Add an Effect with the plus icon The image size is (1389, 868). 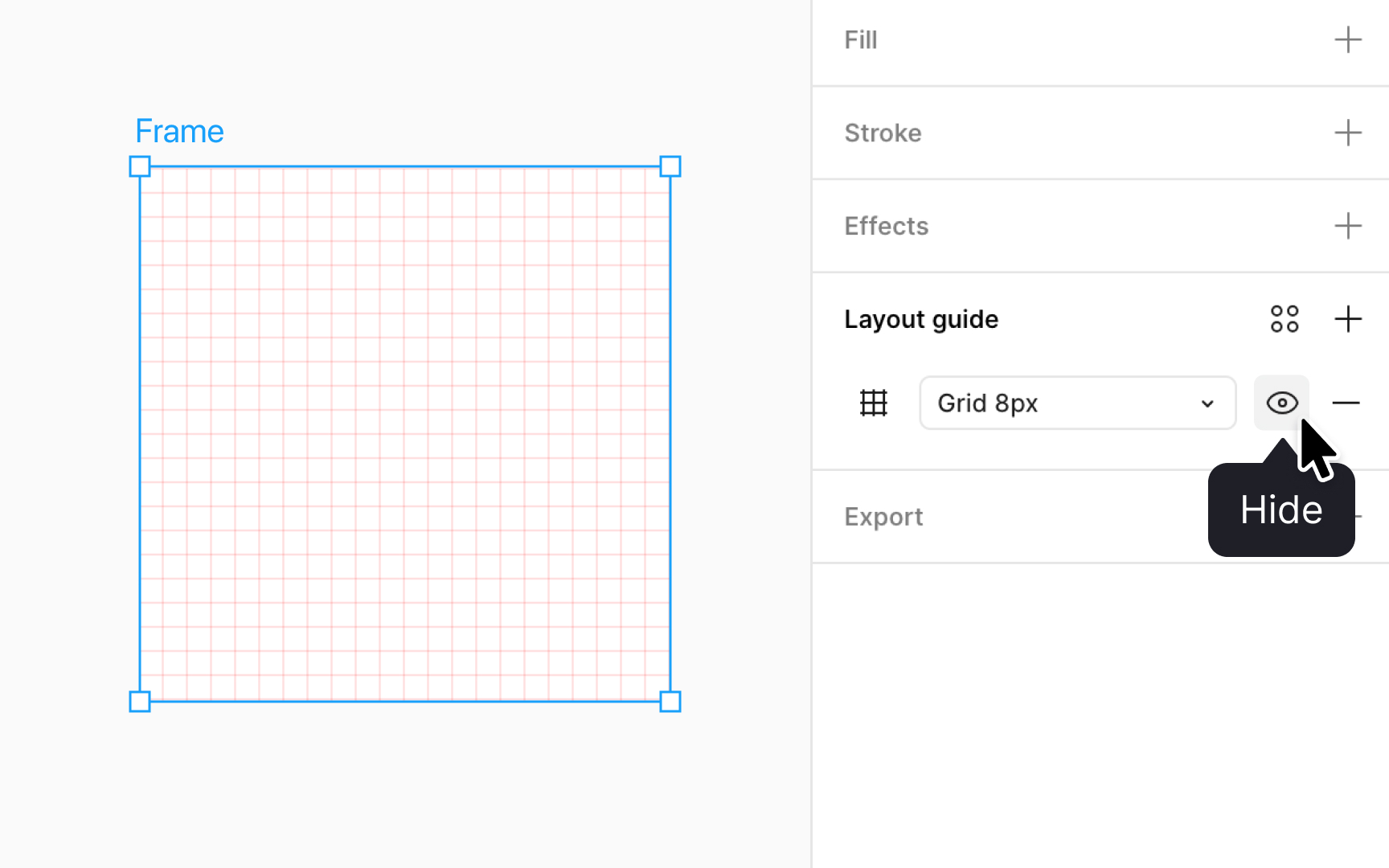[x=1348, y=226]
